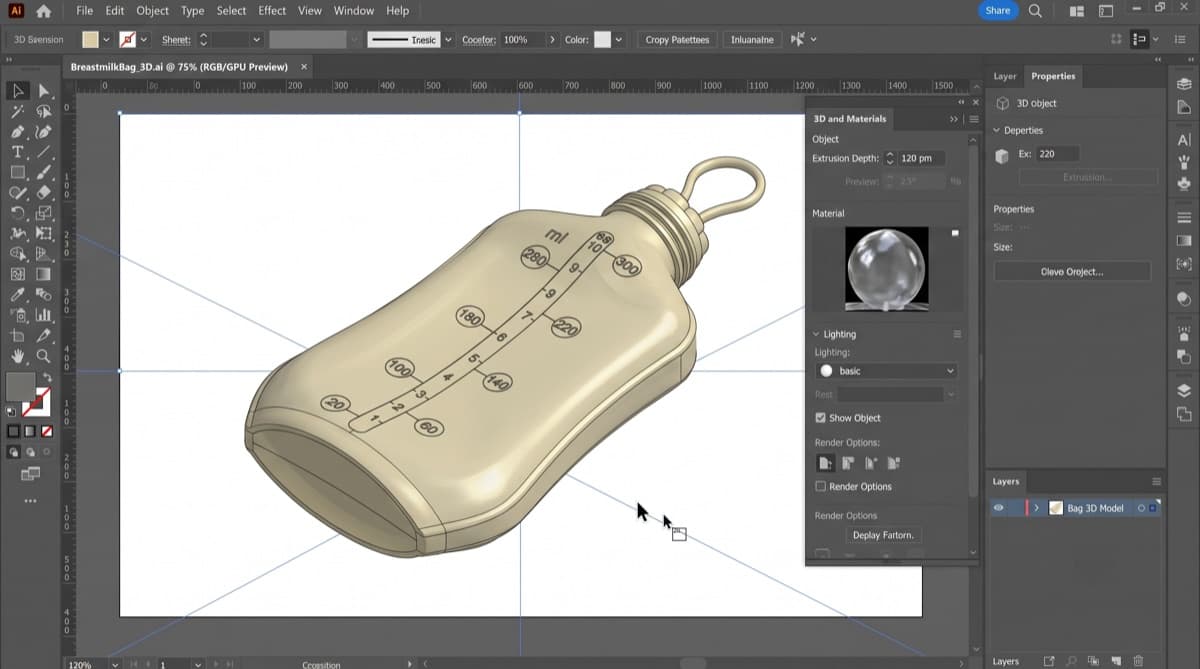Select the Direct Selection tool

click(43, 91)
